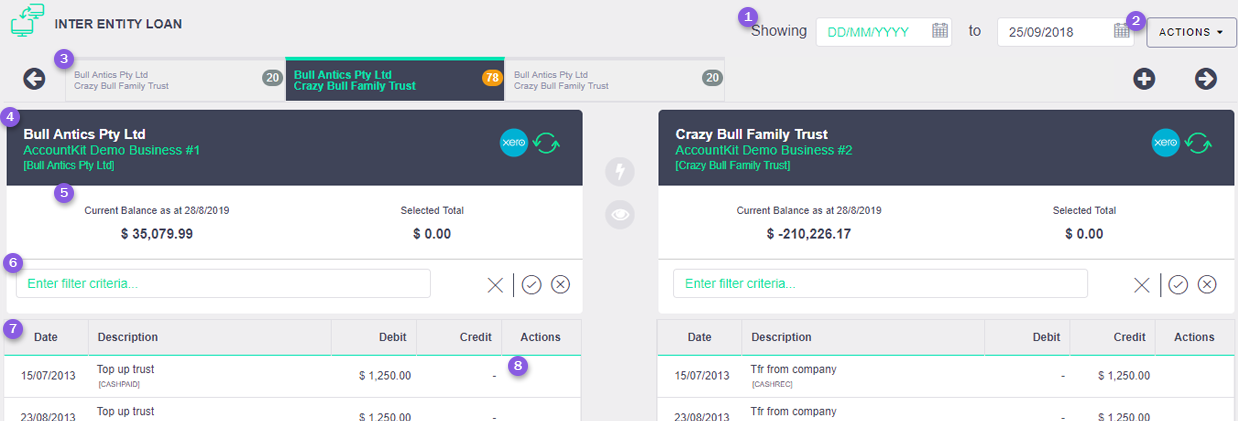Click the previous entity pair left arrow

tap(35, 79)
